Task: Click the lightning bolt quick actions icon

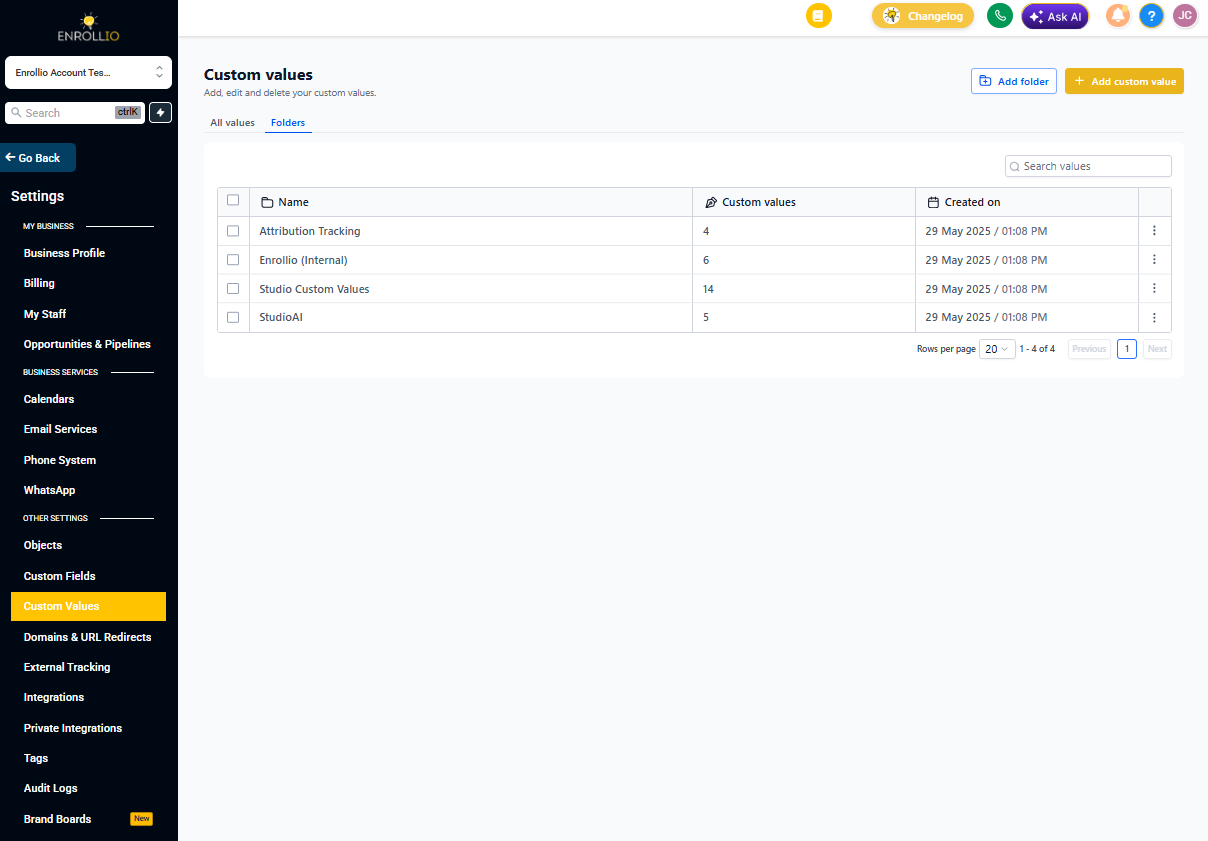Action: [x=161, y=113]
